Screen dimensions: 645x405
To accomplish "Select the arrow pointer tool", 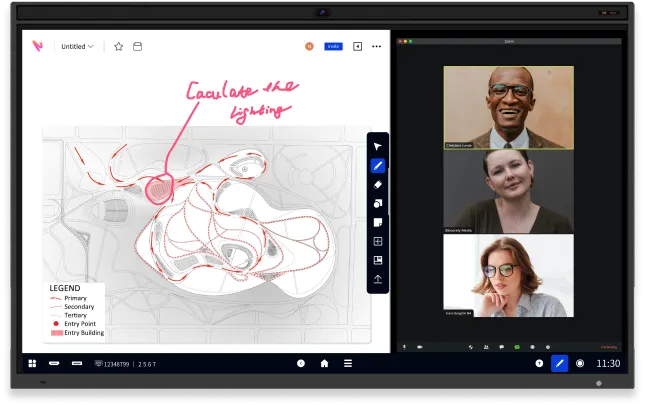I will pyautogui.click(x=377, y=146).
